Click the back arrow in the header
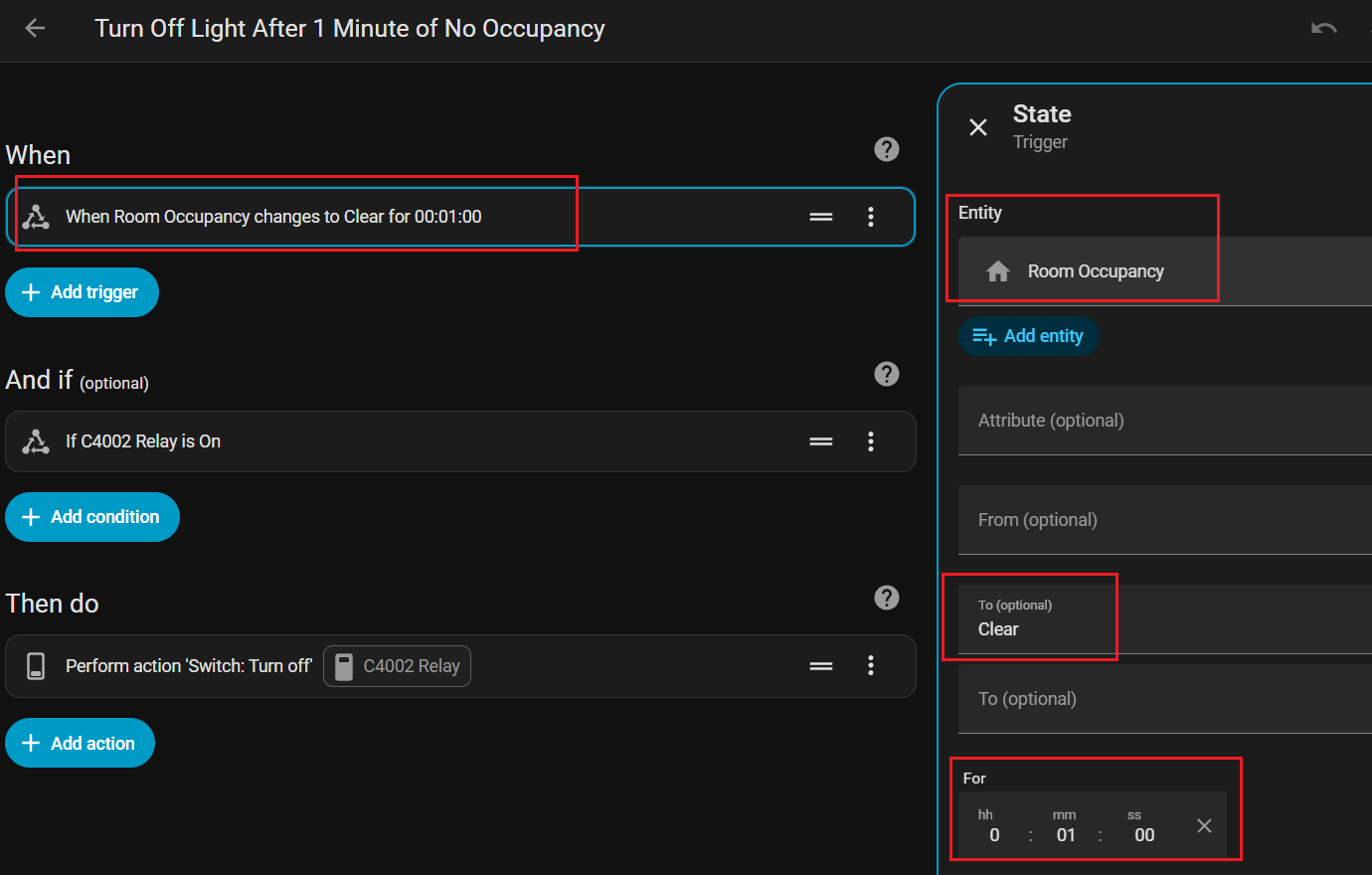This screenshot has height=875, width=1372. 35,29
